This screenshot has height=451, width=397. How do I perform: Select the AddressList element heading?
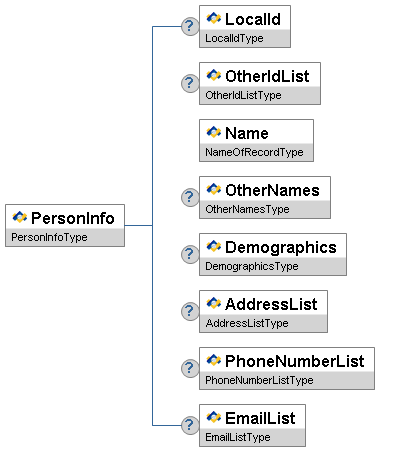click(x=271, y=304)
